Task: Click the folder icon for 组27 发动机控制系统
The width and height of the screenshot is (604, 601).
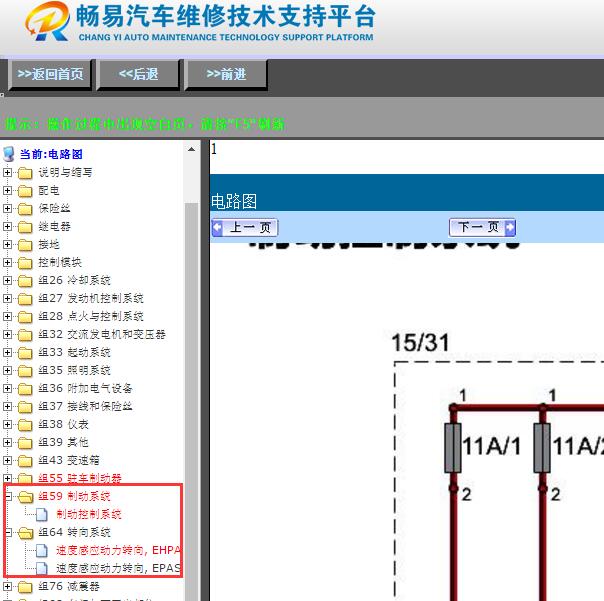Action: point(25,299)
